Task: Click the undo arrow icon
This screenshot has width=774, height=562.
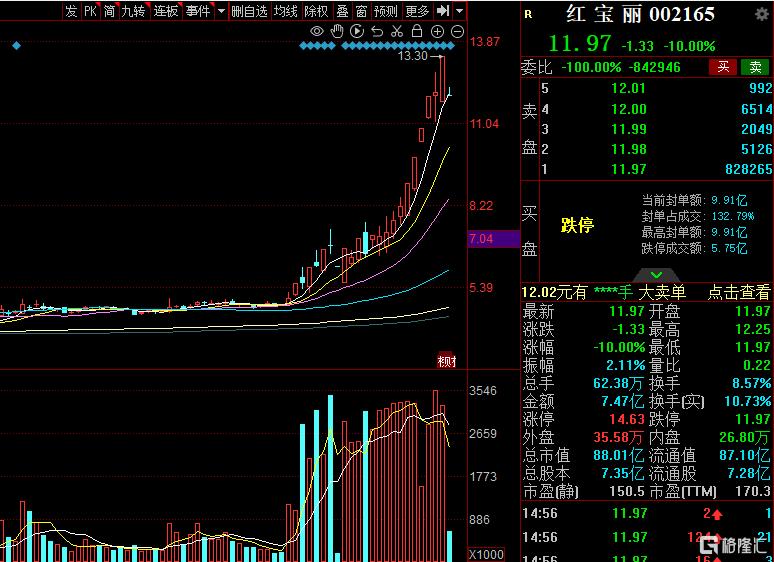Action: point(377,32)
